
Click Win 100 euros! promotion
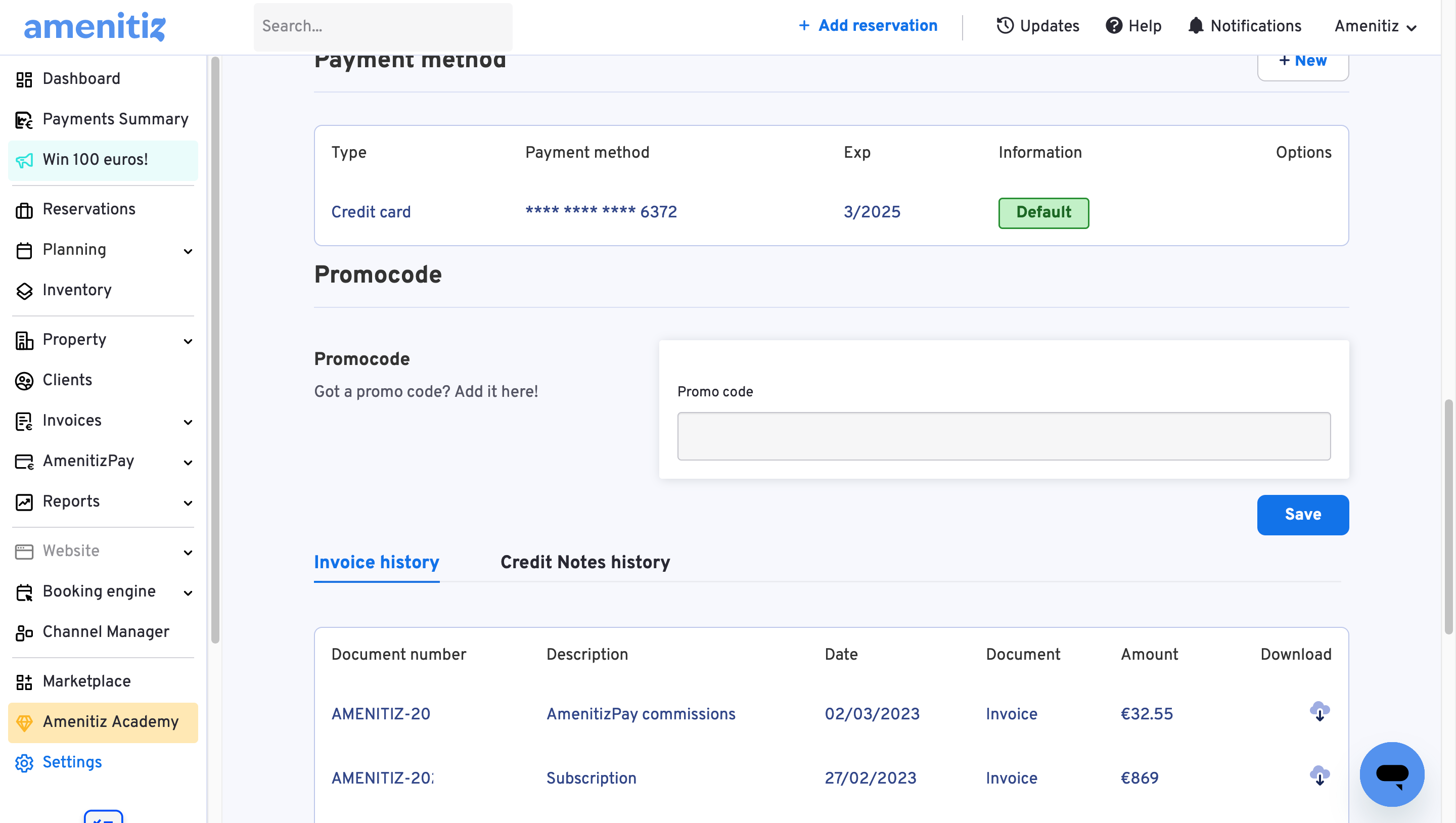click(104, 160)
